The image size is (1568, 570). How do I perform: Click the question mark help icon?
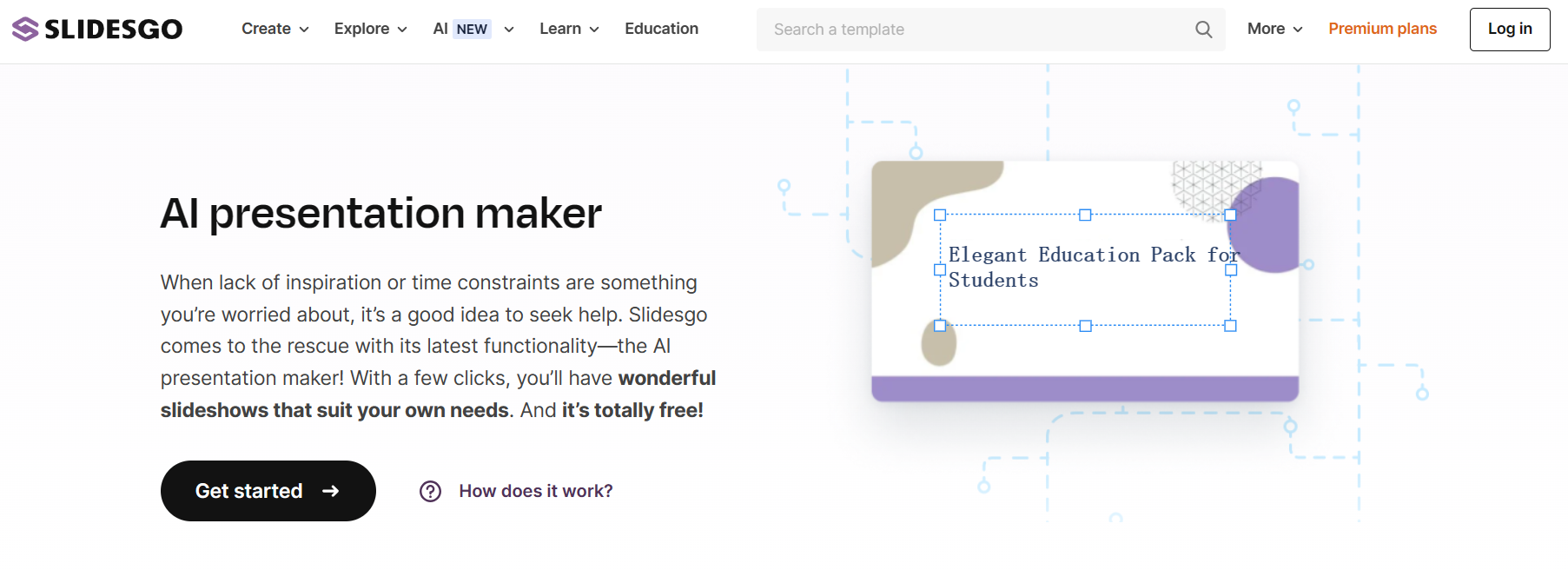(x=430, y=492)
